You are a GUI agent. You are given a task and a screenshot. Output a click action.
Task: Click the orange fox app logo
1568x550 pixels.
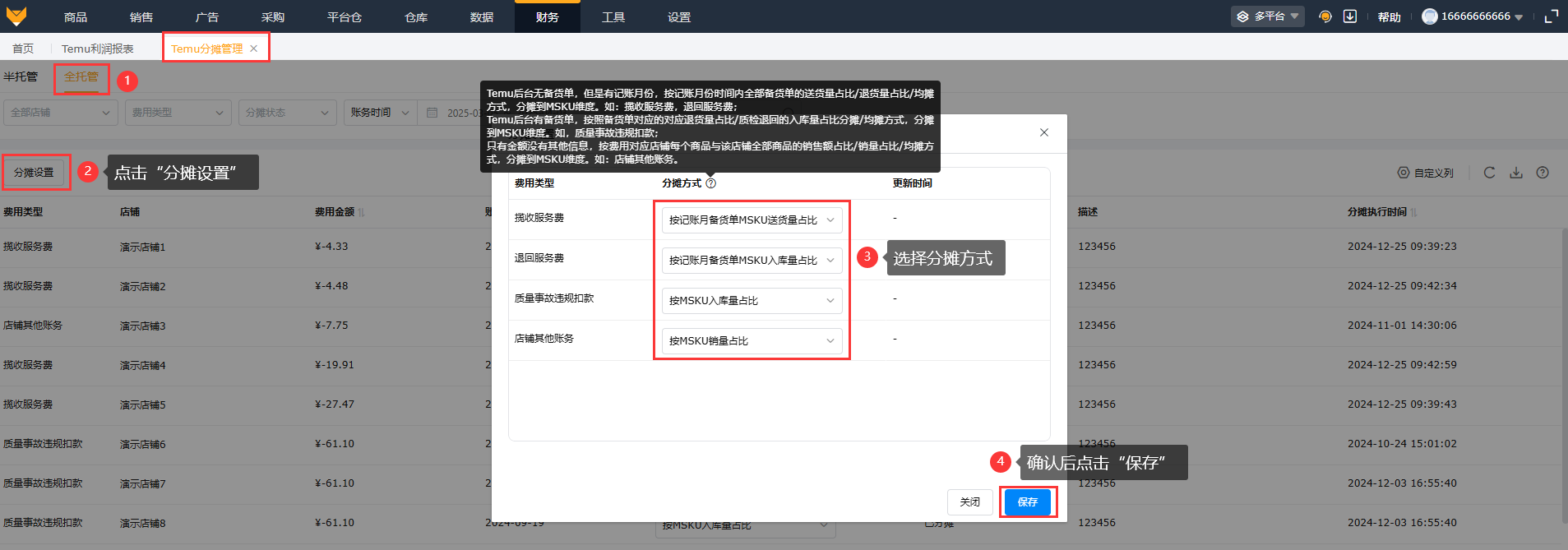[16, 16]
